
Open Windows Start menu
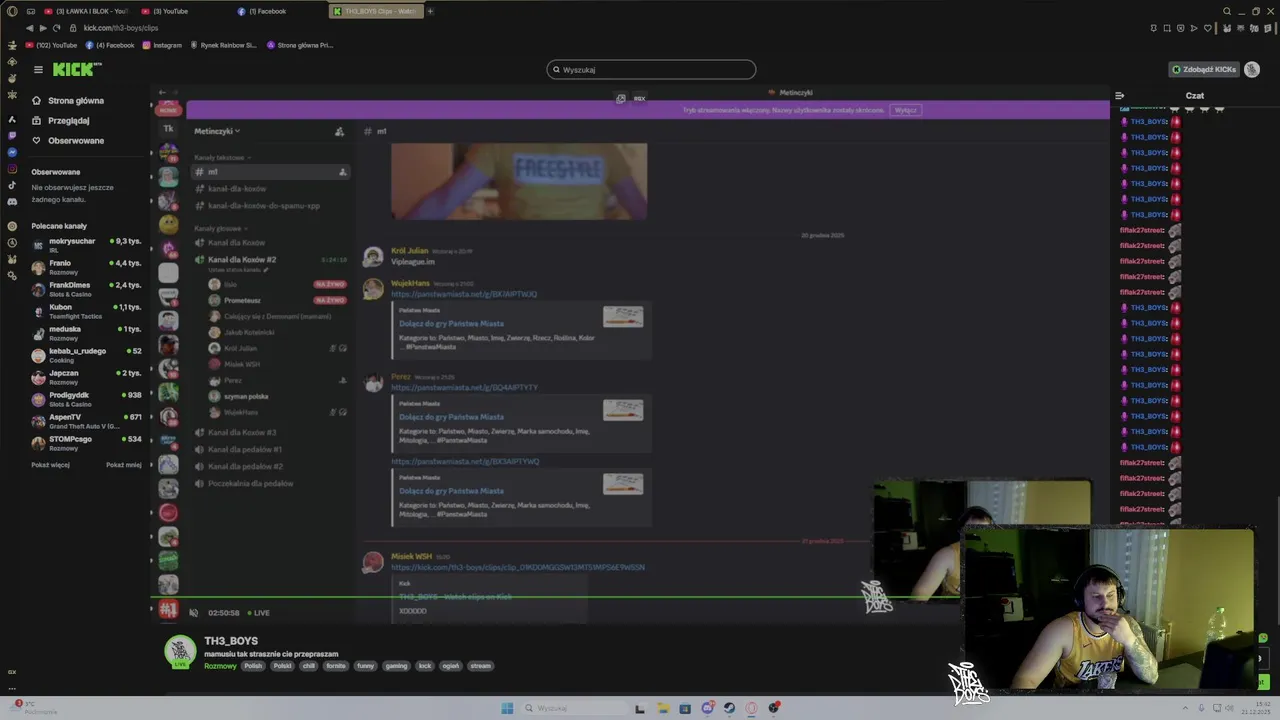pos(507,708)
